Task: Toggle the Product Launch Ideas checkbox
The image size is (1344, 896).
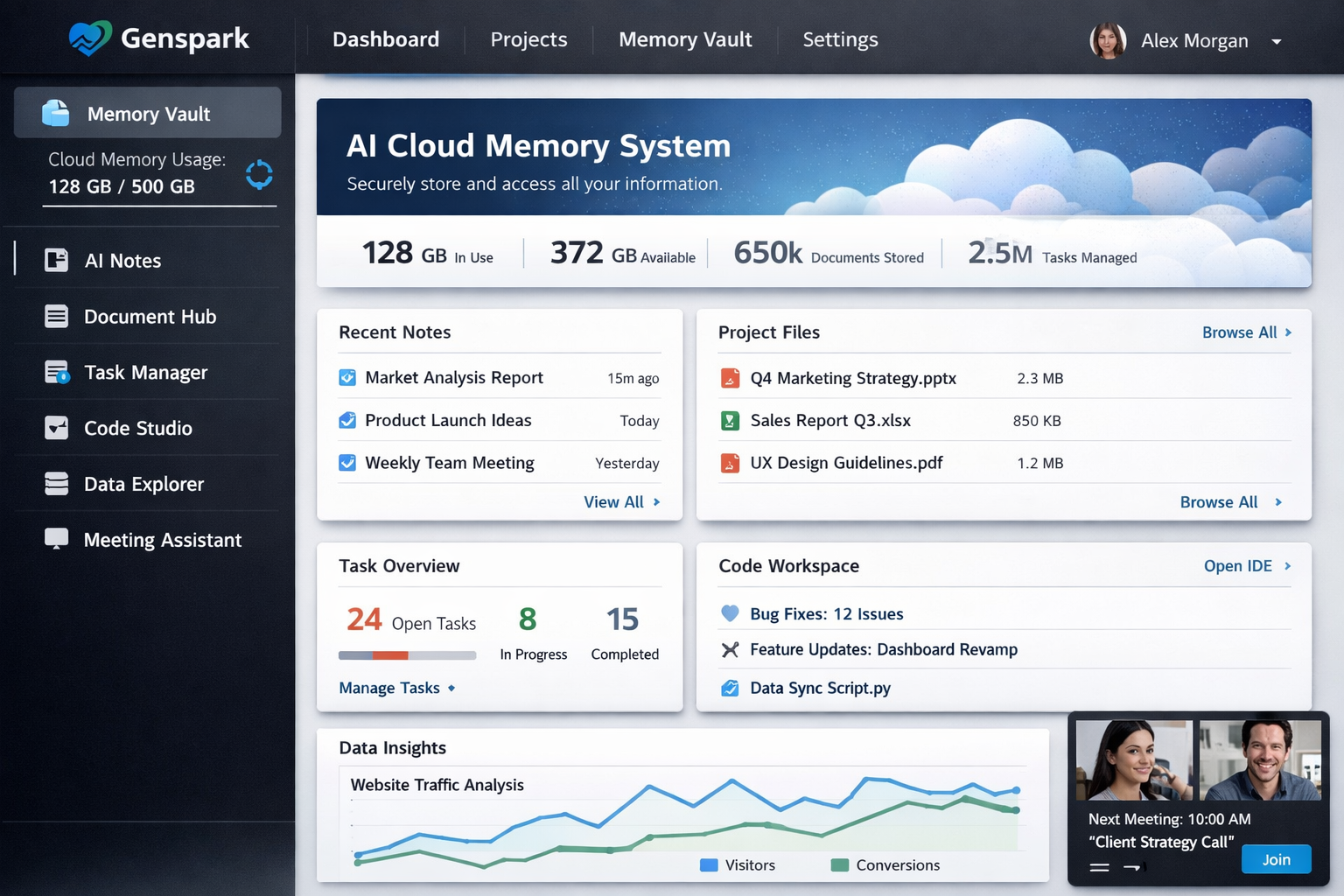Action: point(347,420)
